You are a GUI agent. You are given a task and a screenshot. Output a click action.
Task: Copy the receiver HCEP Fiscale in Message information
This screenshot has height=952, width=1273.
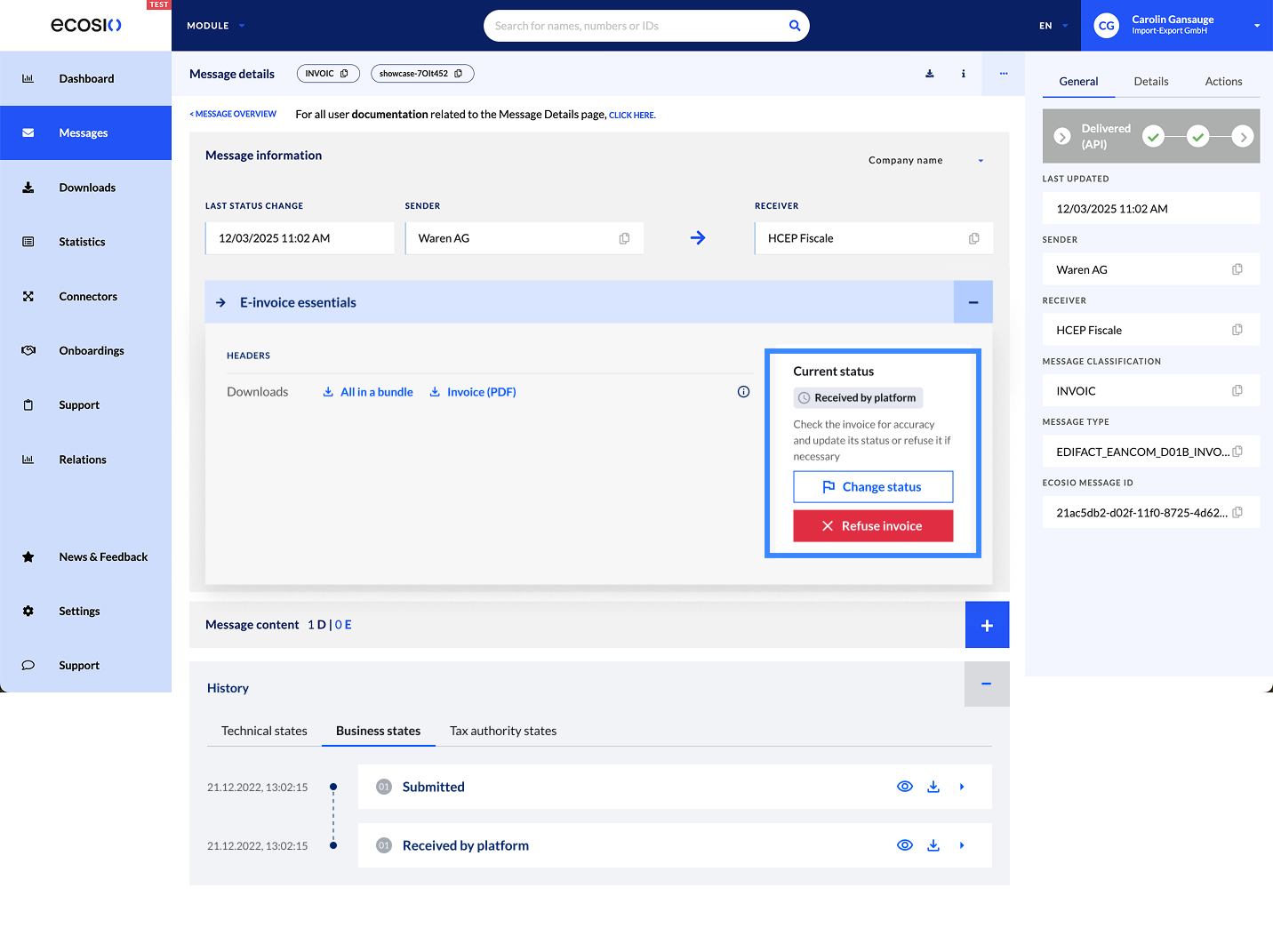[974, 238]
